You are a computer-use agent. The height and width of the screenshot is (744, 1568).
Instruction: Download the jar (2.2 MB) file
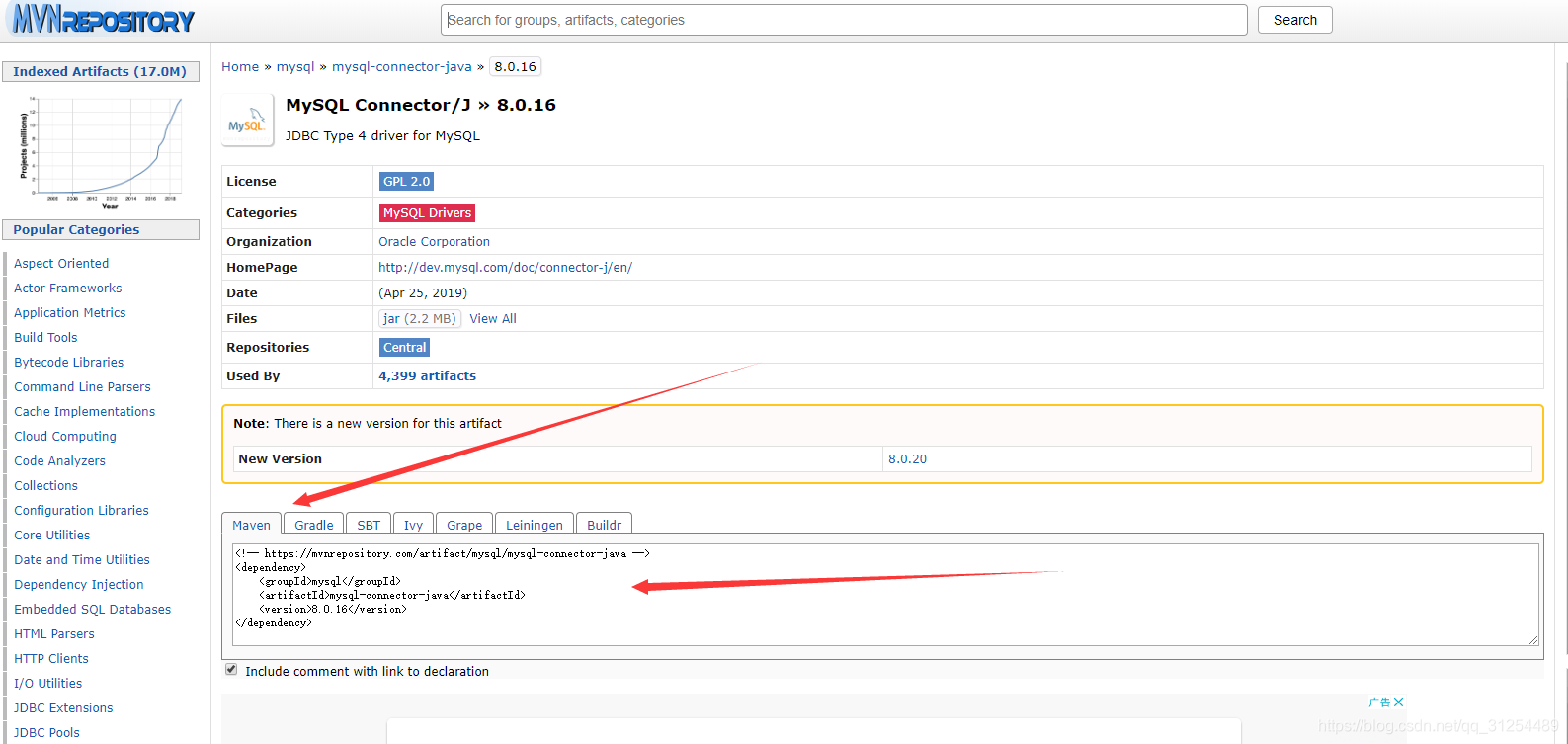point(420,319)
